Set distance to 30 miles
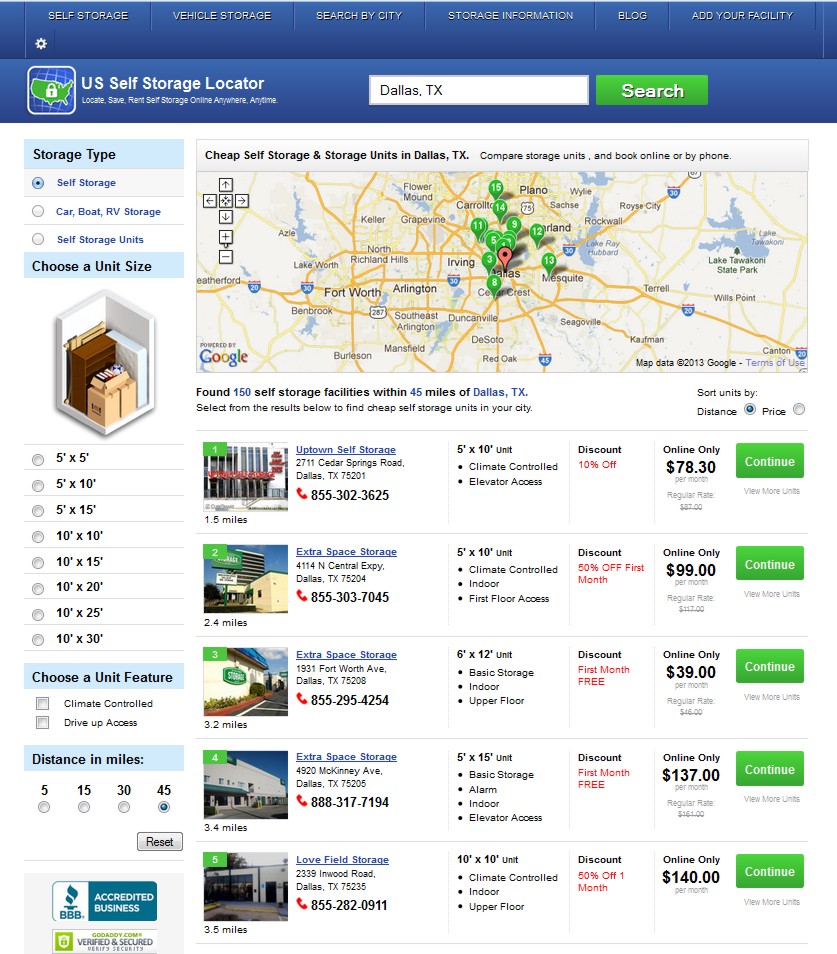Viewport: 837px width, 954px height. (x=124, y=807)
